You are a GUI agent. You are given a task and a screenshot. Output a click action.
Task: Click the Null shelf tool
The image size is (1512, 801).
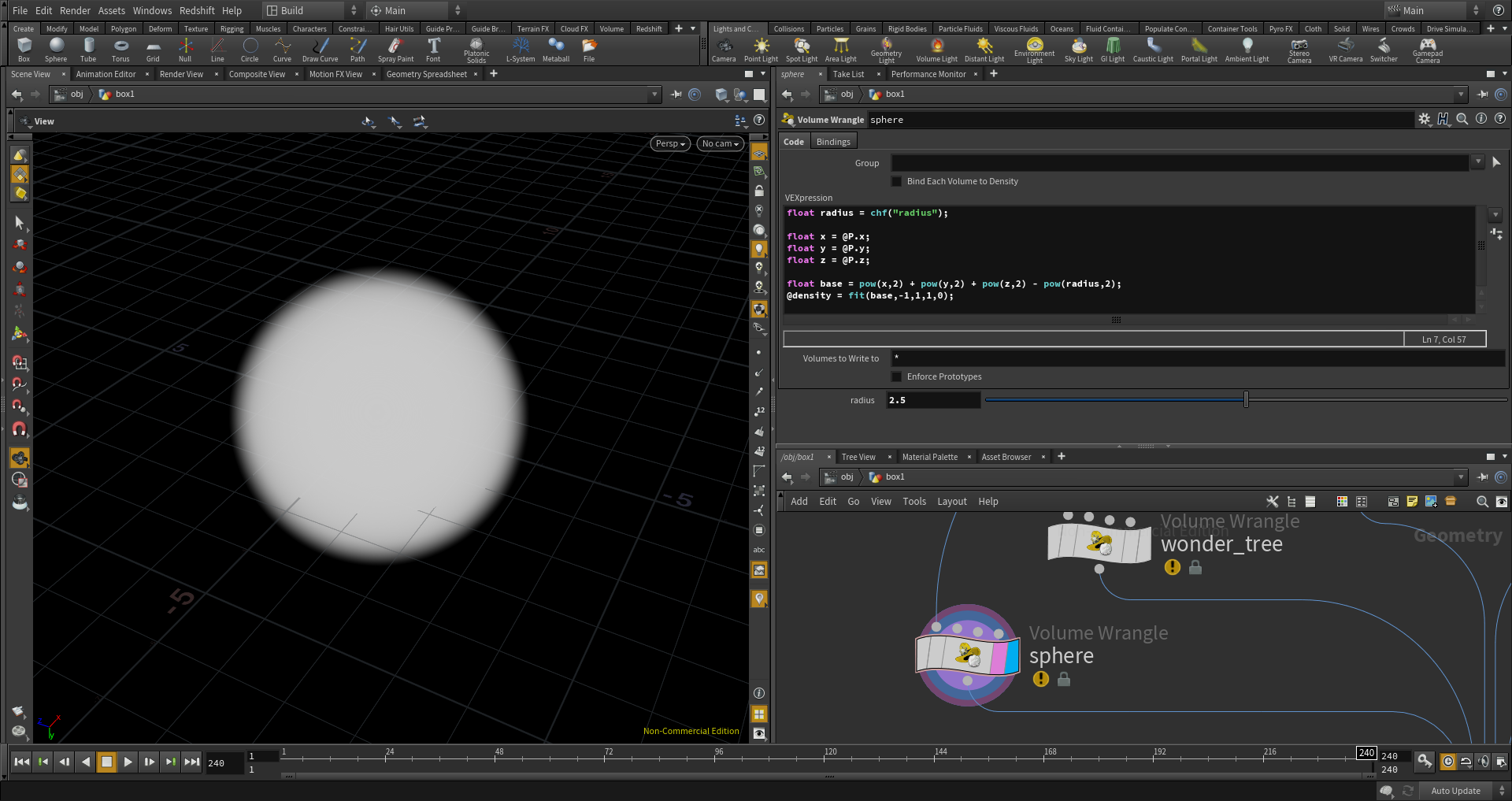click(x=185, y=50)
